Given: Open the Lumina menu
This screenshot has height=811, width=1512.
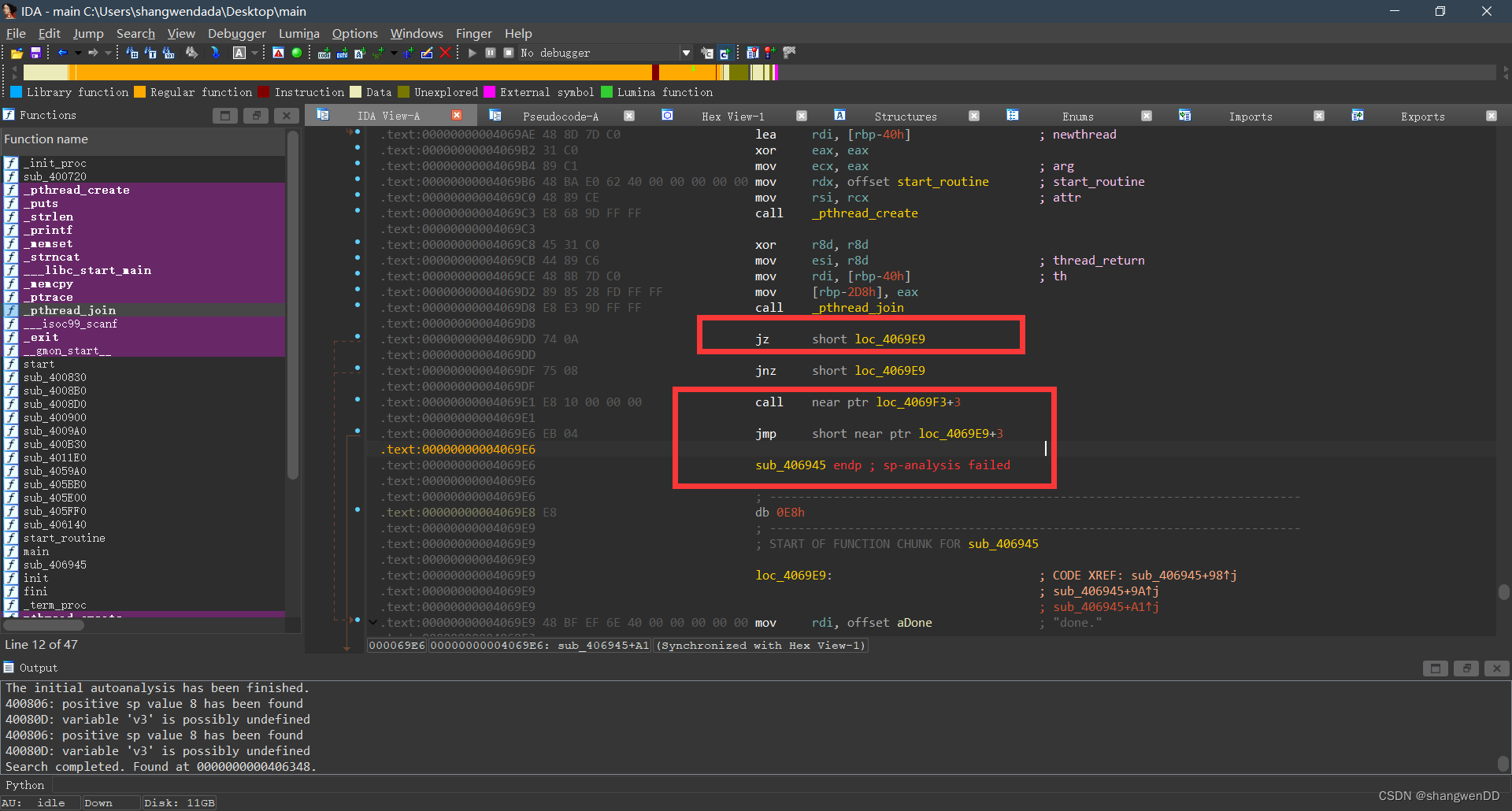Looking at the screenshot, I should tap(298, 33).
